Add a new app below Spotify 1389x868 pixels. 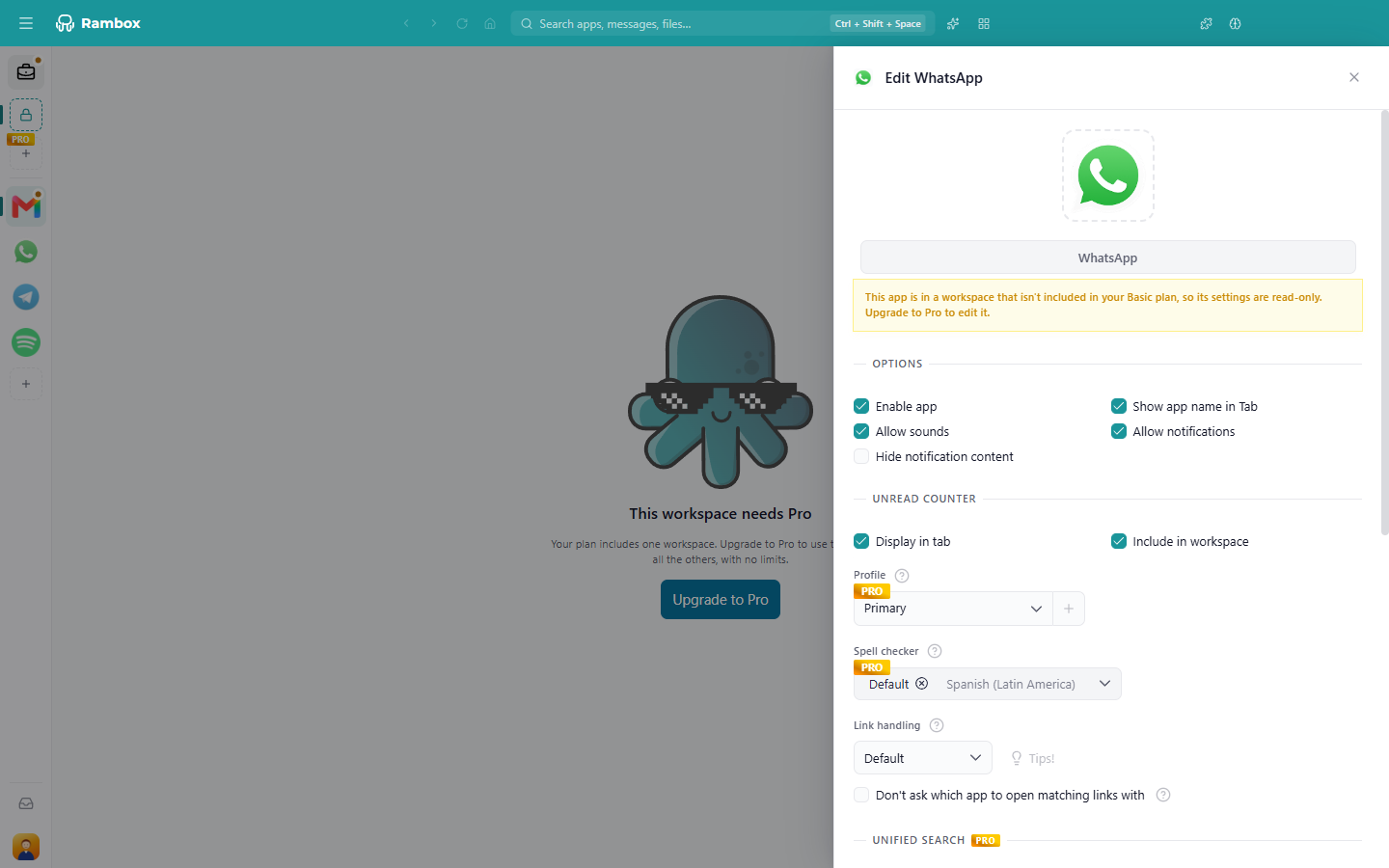click(26, 384)
